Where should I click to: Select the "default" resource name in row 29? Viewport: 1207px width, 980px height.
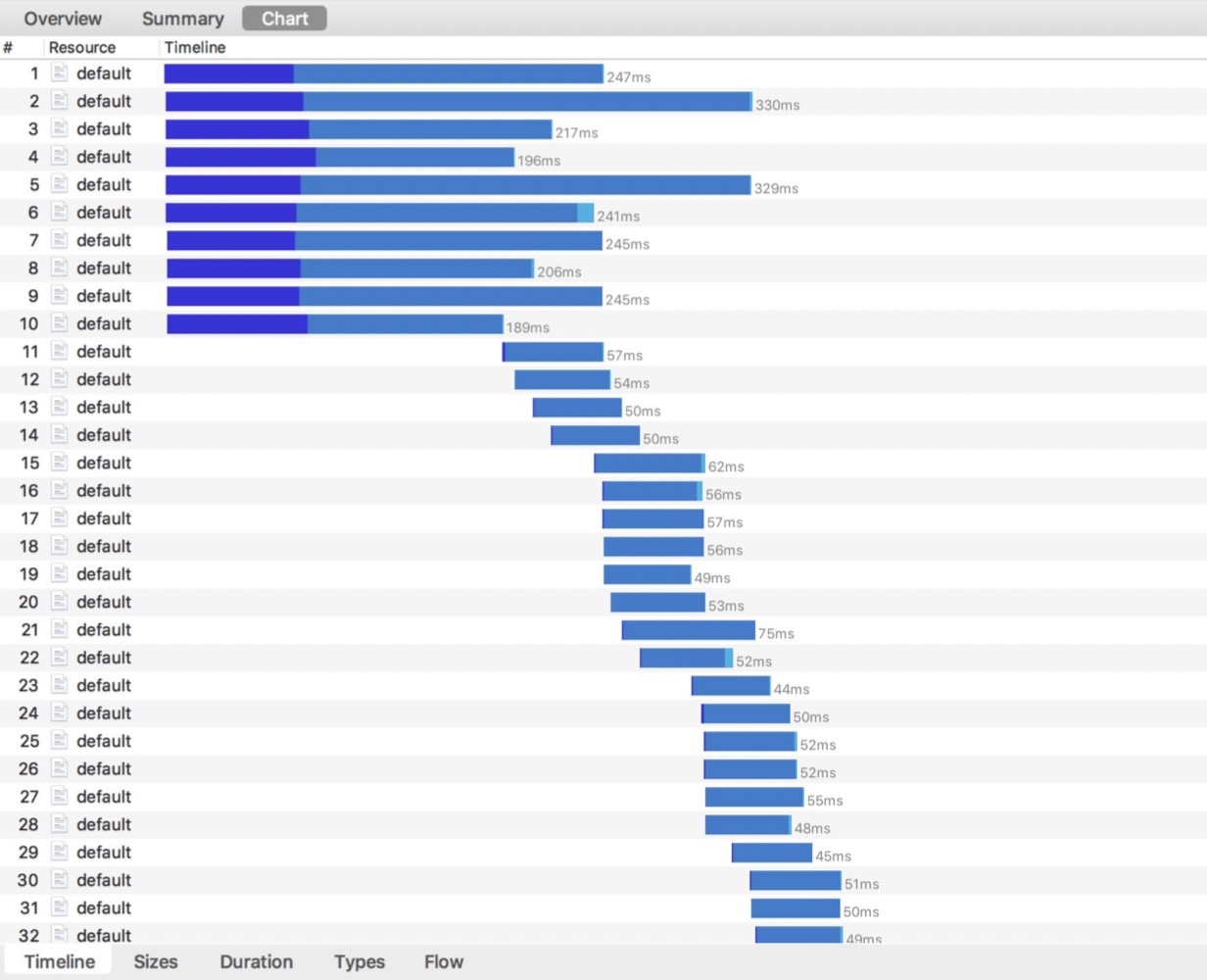coord(104,852)
